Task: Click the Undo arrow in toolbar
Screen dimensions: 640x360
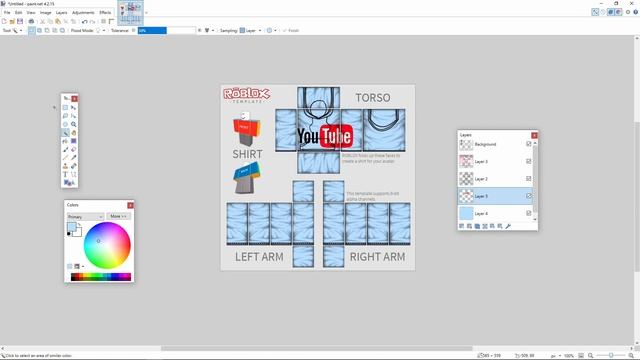Action: coord(84,21)
